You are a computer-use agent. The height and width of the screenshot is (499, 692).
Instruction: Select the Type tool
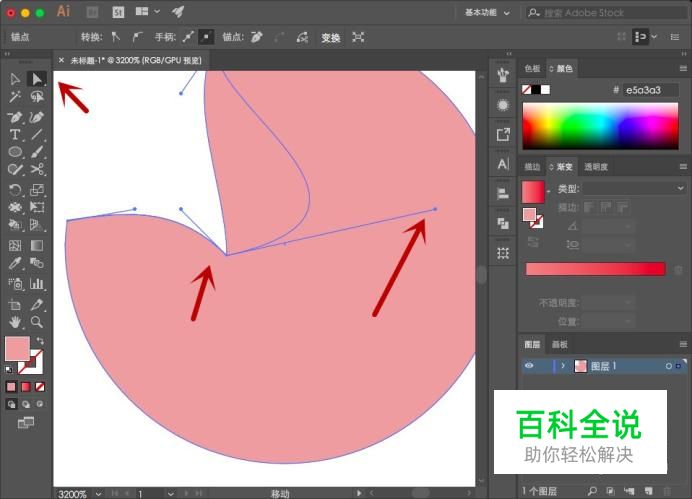coord(15,134)
